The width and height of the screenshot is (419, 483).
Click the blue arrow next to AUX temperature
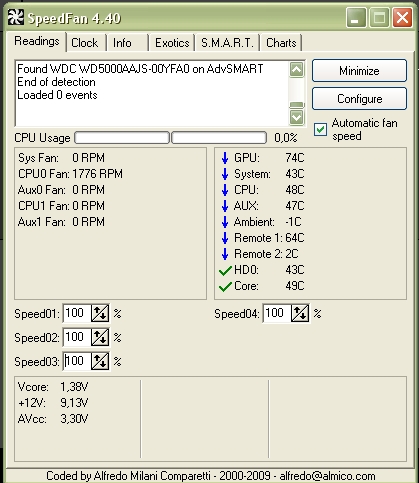tap(225, 206)
